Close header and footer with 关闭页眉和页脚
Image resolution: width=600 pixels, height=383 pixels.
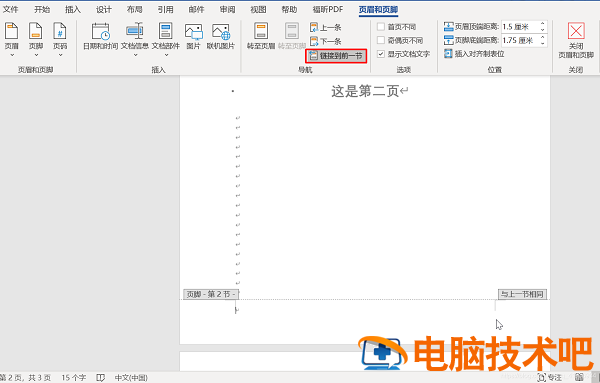(576, 40)
